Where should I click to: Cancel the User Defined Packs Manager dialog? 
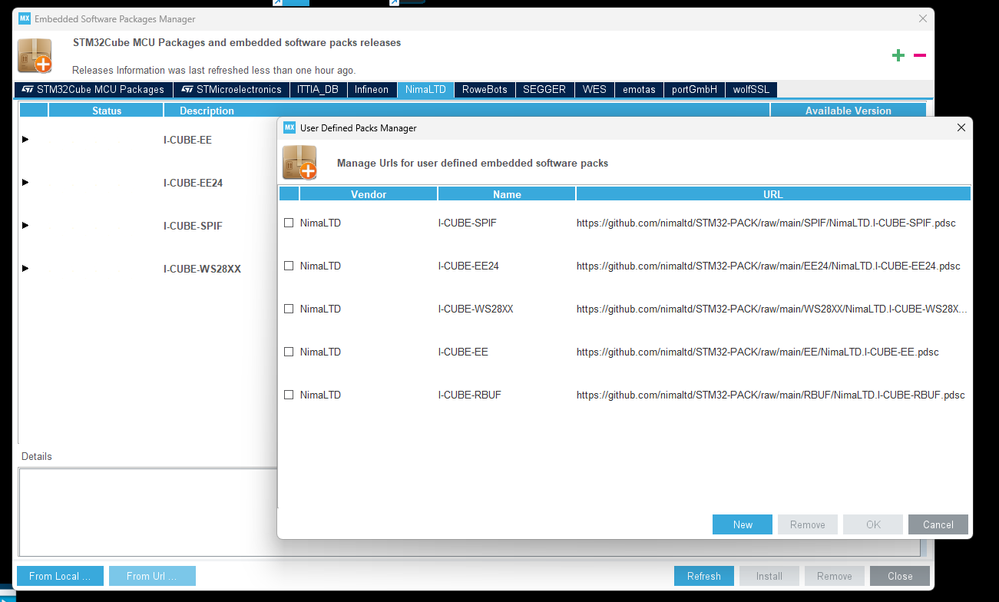938,524
